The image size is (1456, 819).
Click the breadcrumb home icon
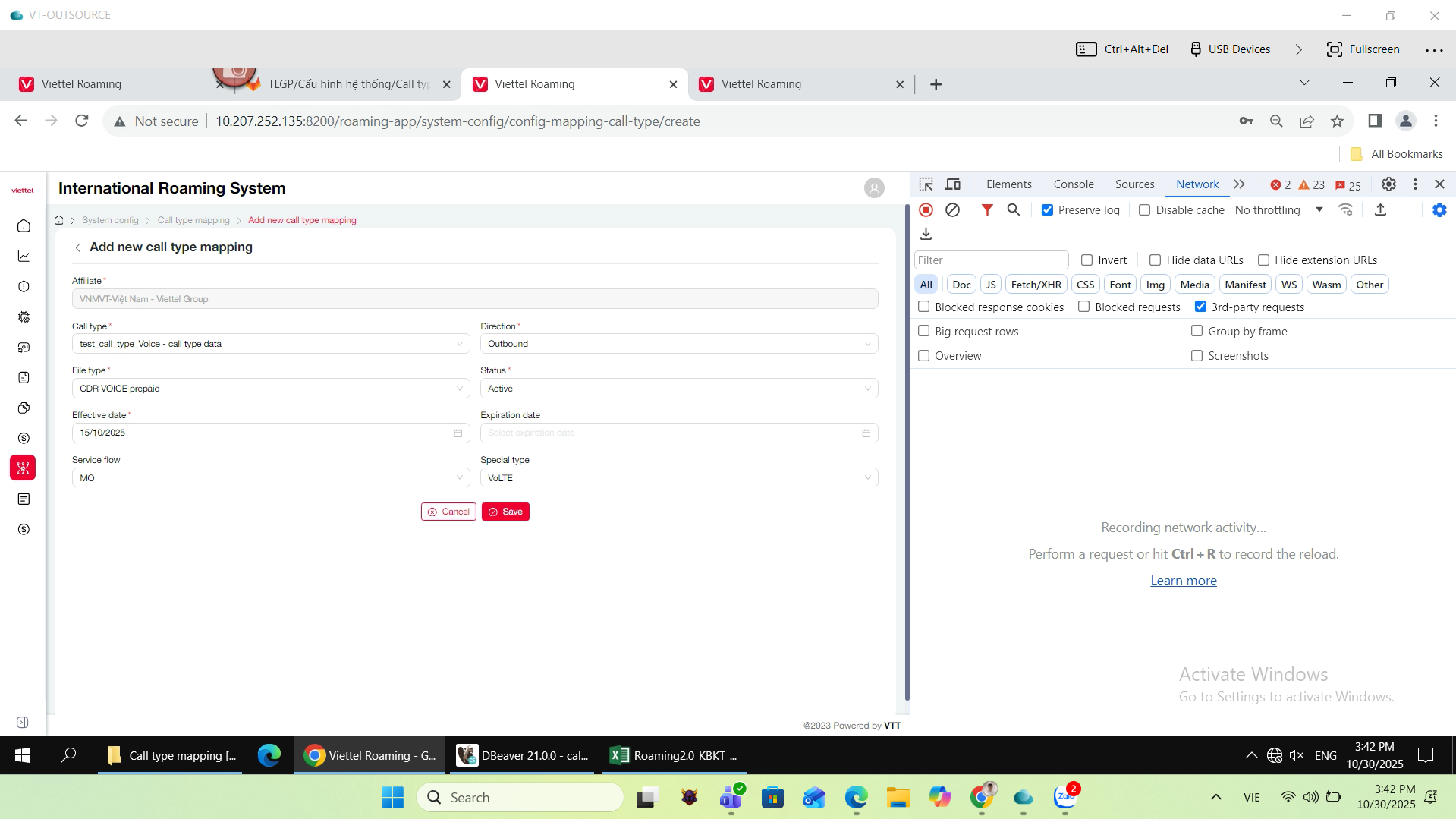[x=59, y=220]
